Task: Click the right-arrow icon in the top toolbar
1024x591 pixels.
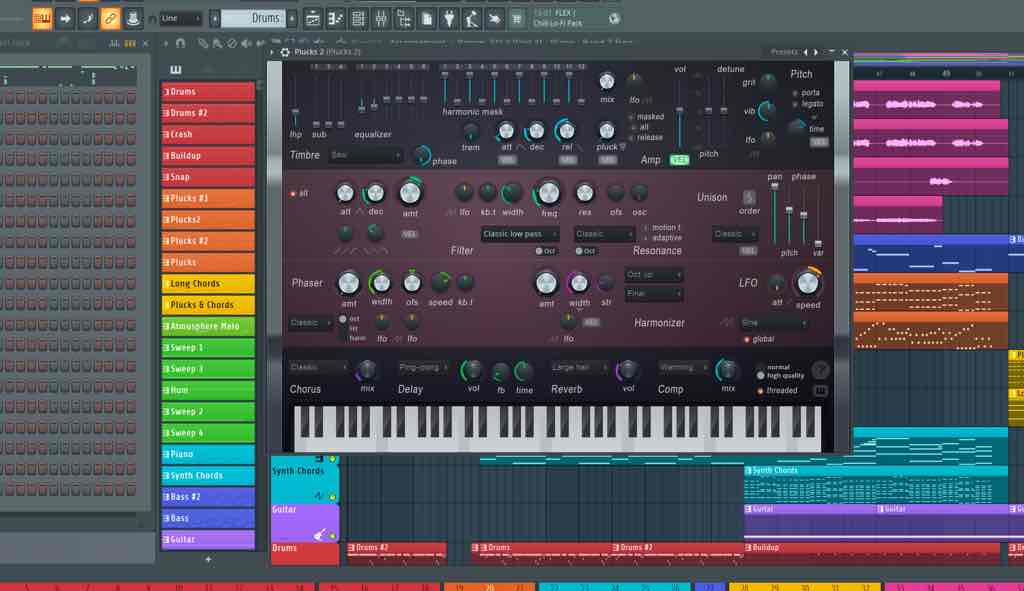Action: pyautogui.click(x=65, y=19)
